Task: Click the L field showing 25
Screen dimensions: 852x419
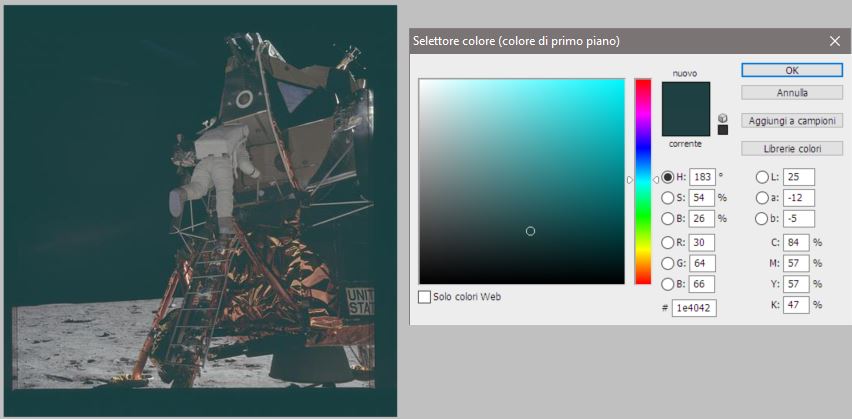Action: (x=799, y=177)
